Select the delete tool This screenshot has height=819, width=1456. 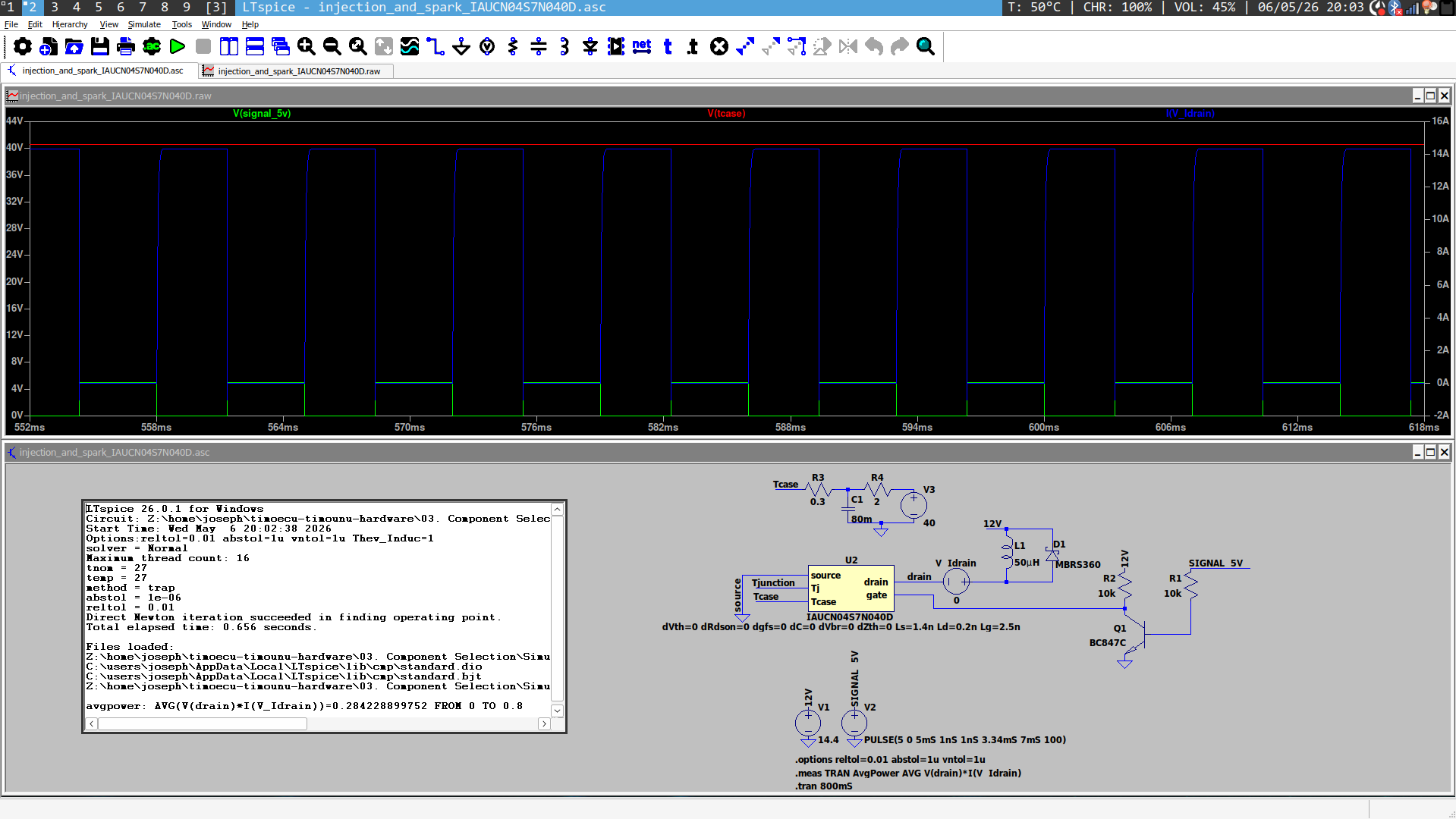719,47
